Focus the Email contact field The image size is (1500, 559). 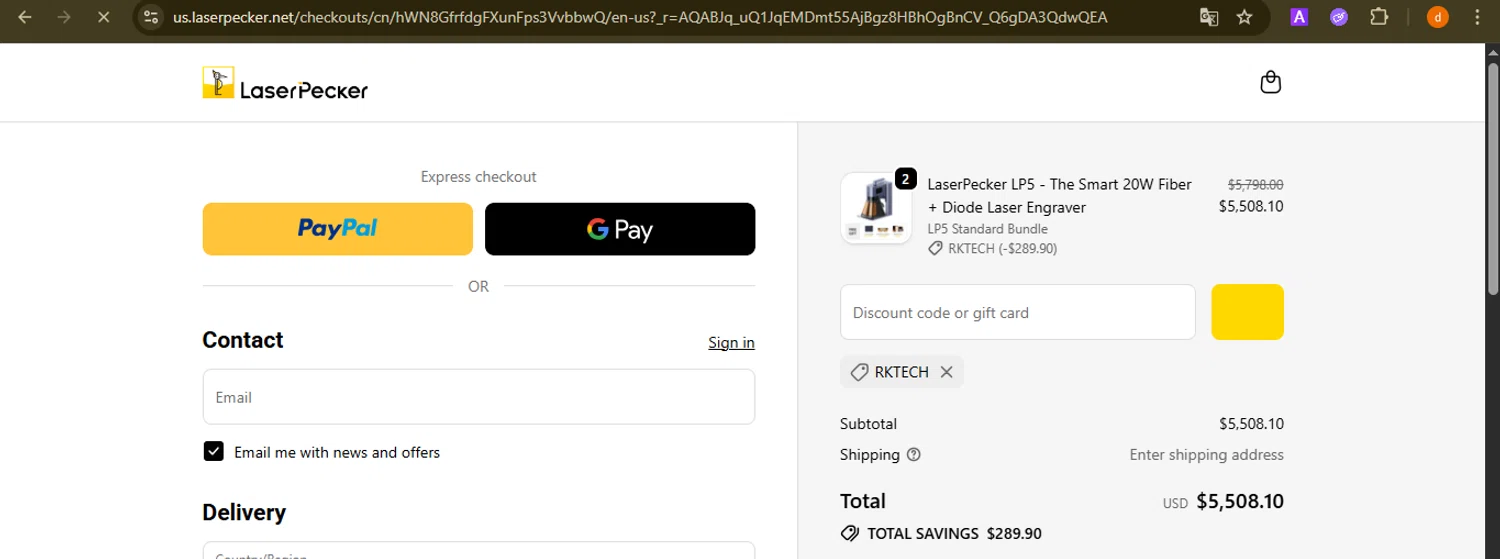click(x=479, y=397)
